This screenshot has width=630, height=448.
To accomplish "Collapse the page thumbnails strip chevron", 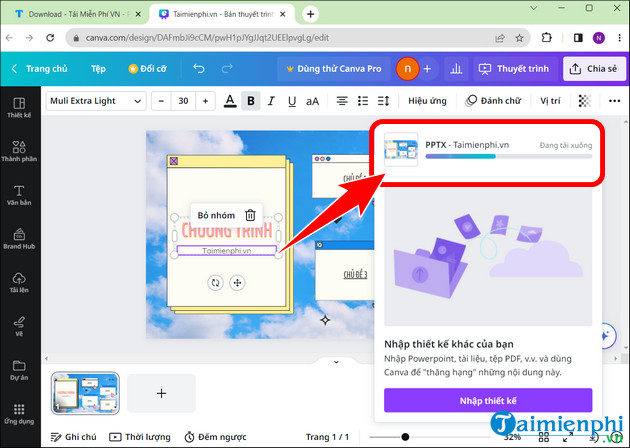I will tap(336, 362).
